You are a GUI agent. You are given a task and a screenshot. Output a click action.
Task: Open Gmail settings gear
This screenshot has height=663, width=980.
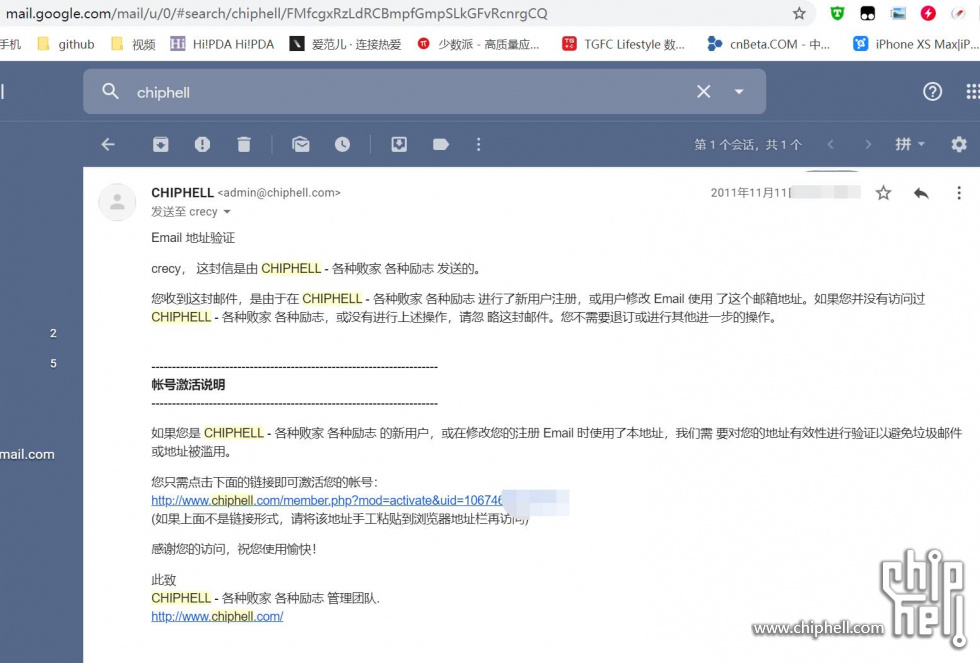click(959, 144)
